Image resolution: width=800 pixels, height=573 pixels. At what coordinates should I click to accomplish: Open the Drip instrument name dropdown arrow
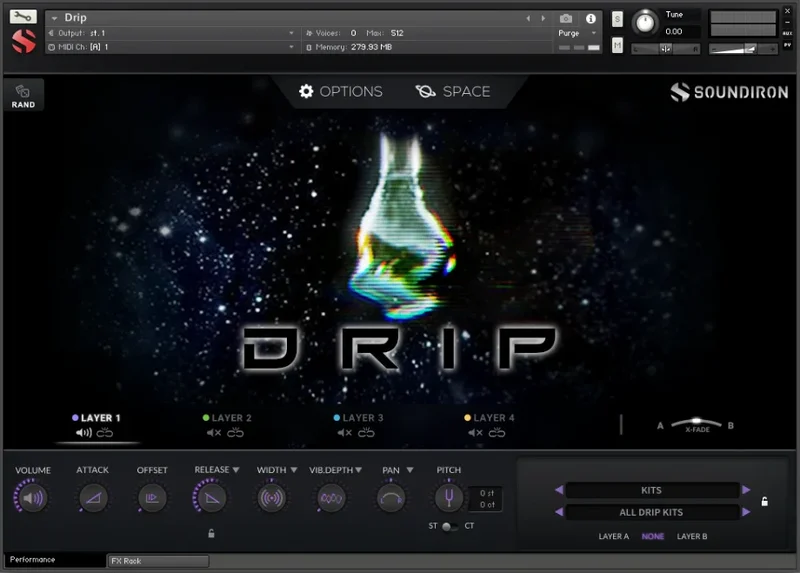(x=54, y=18)
